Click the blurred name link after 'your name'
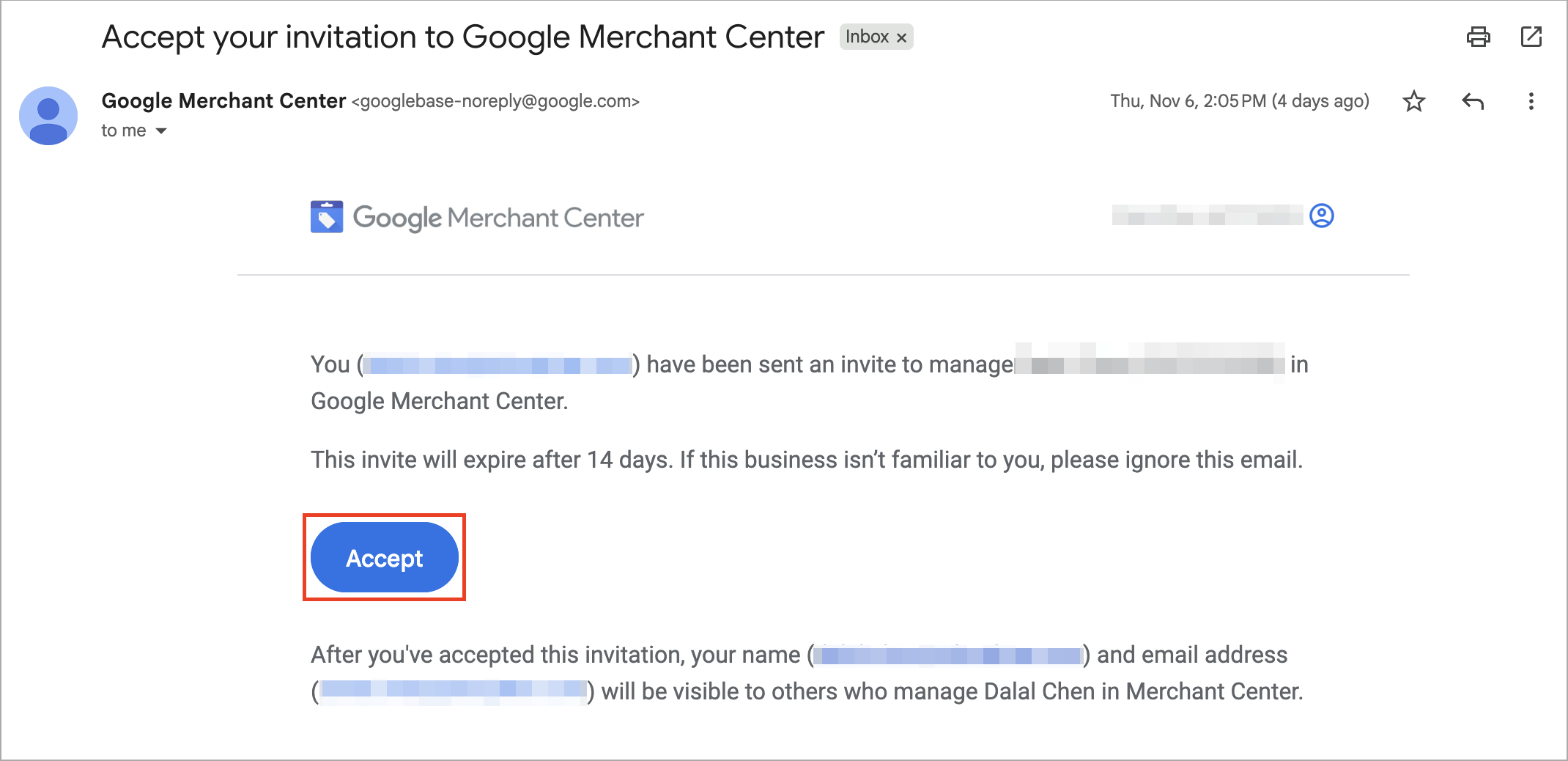1568x761 pixels. pyautogui.click(x=949, y=655)
